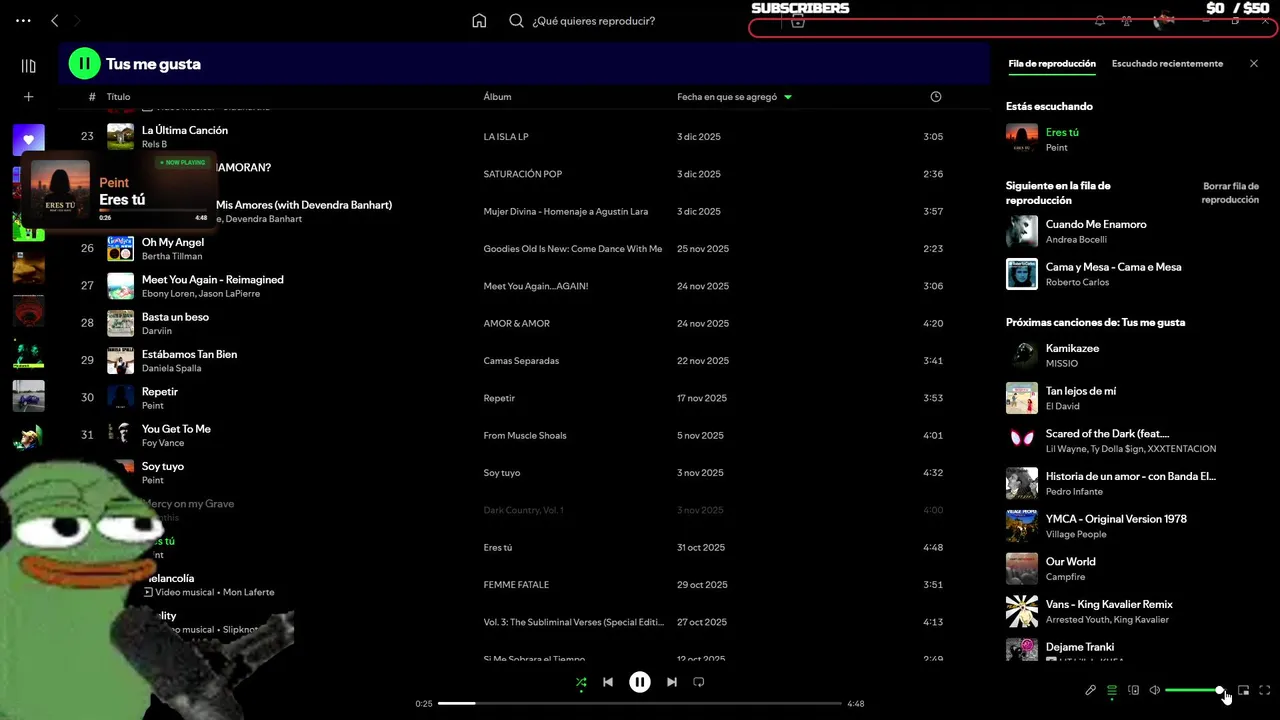Screen dimensions: 1280x720
Task: Open album From Muscle Shoals link
Action: pos(525,436)
